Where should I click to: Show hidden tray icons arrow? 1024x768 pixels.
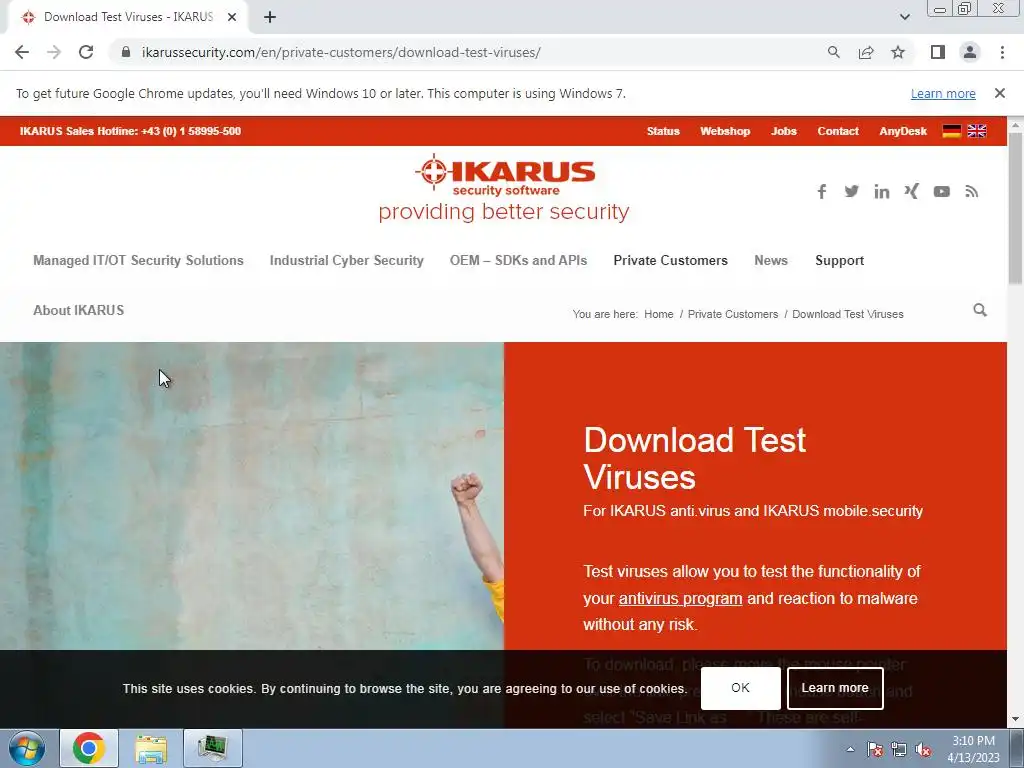[x=850, y=749]
